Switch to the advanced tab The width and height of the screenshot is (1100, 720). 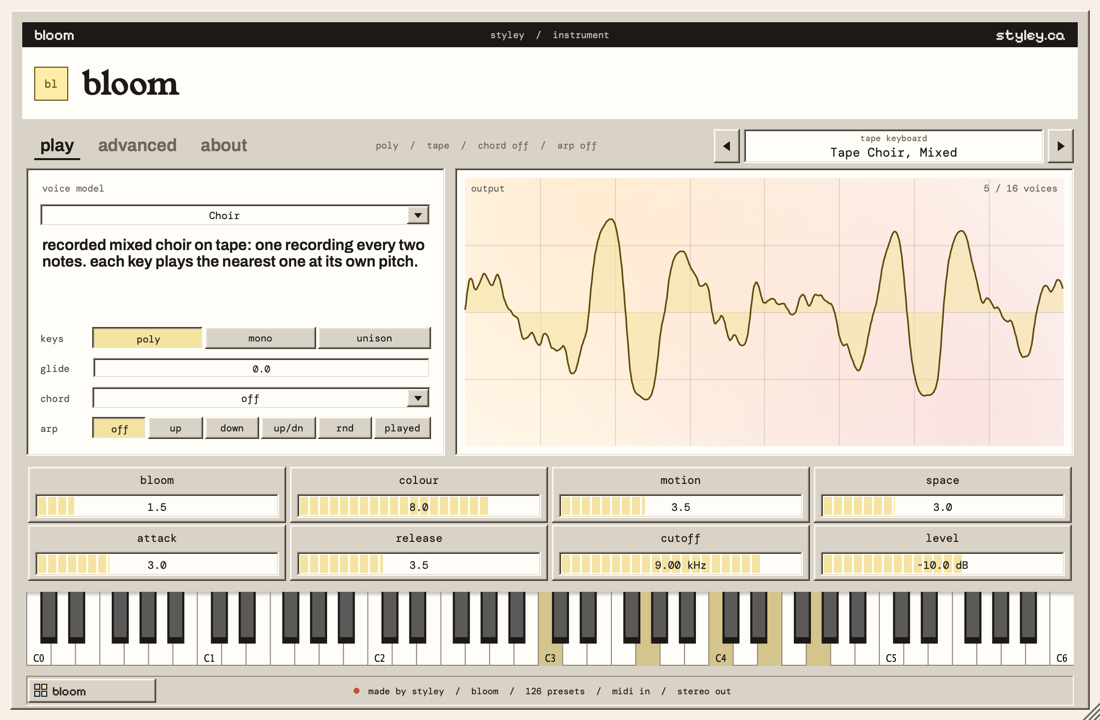pos(137,145)
